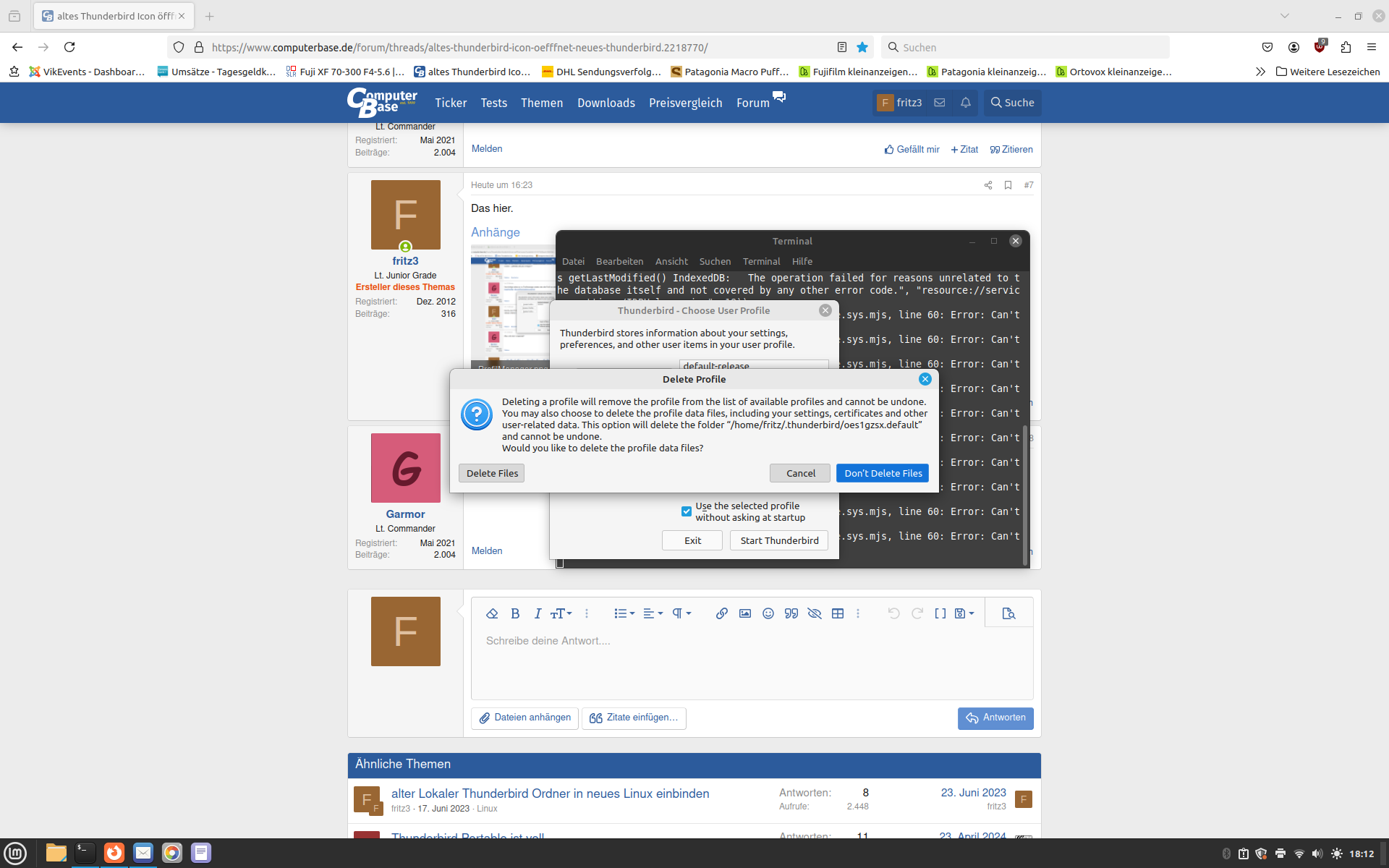Toggle italic formatting in editor

[538, 613]
